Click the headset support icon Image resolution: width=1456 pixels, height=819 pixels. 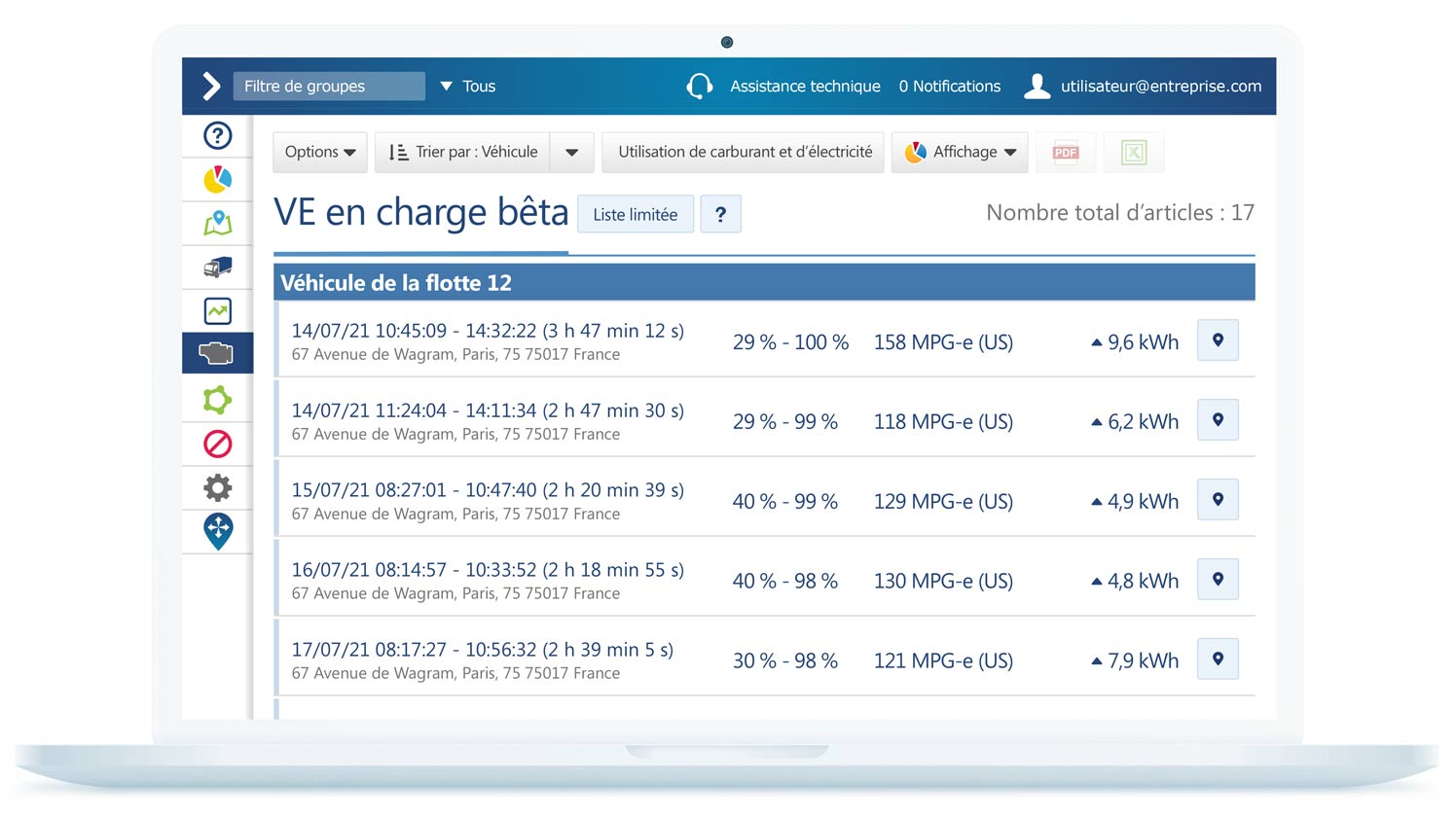click(699, 87)
